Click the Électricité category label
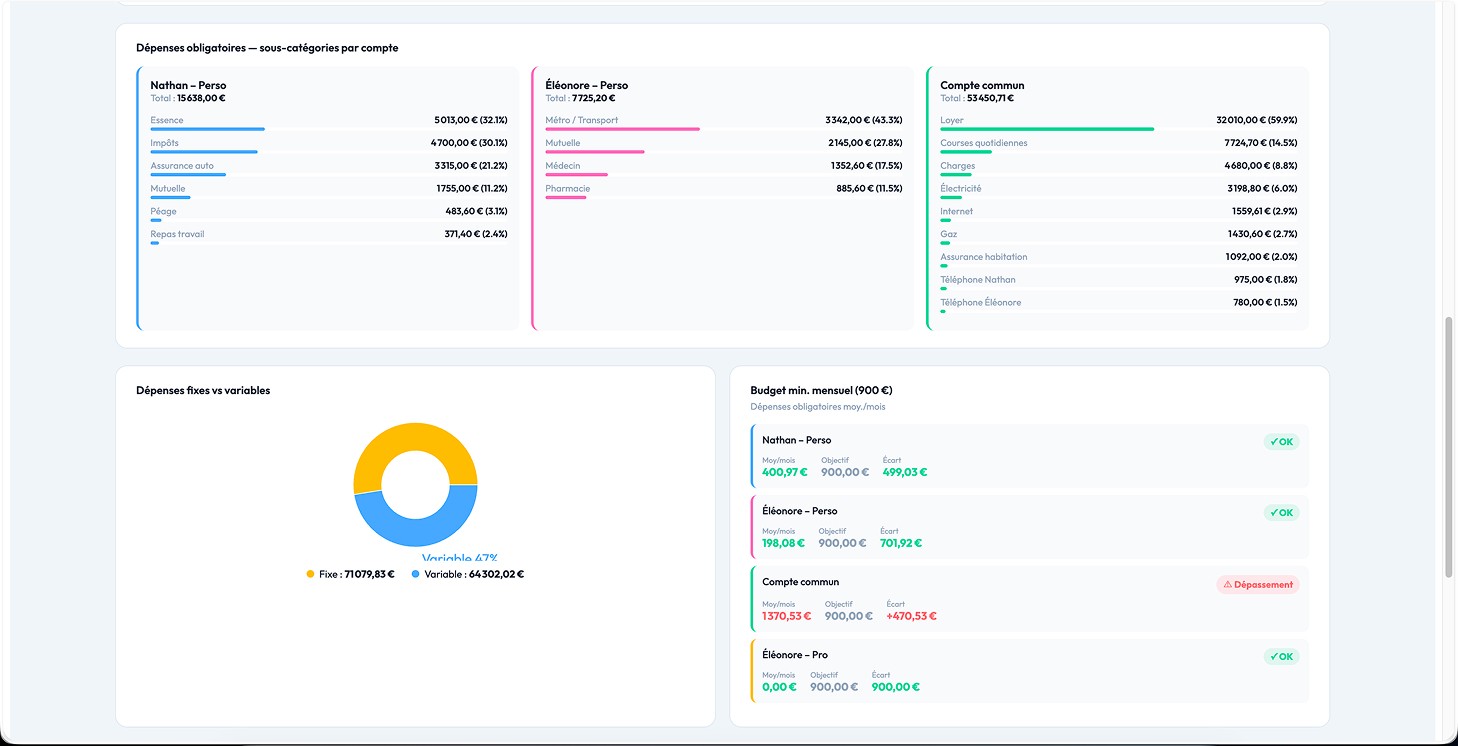This screenshot has height=746, width=1458. [960, 189]
